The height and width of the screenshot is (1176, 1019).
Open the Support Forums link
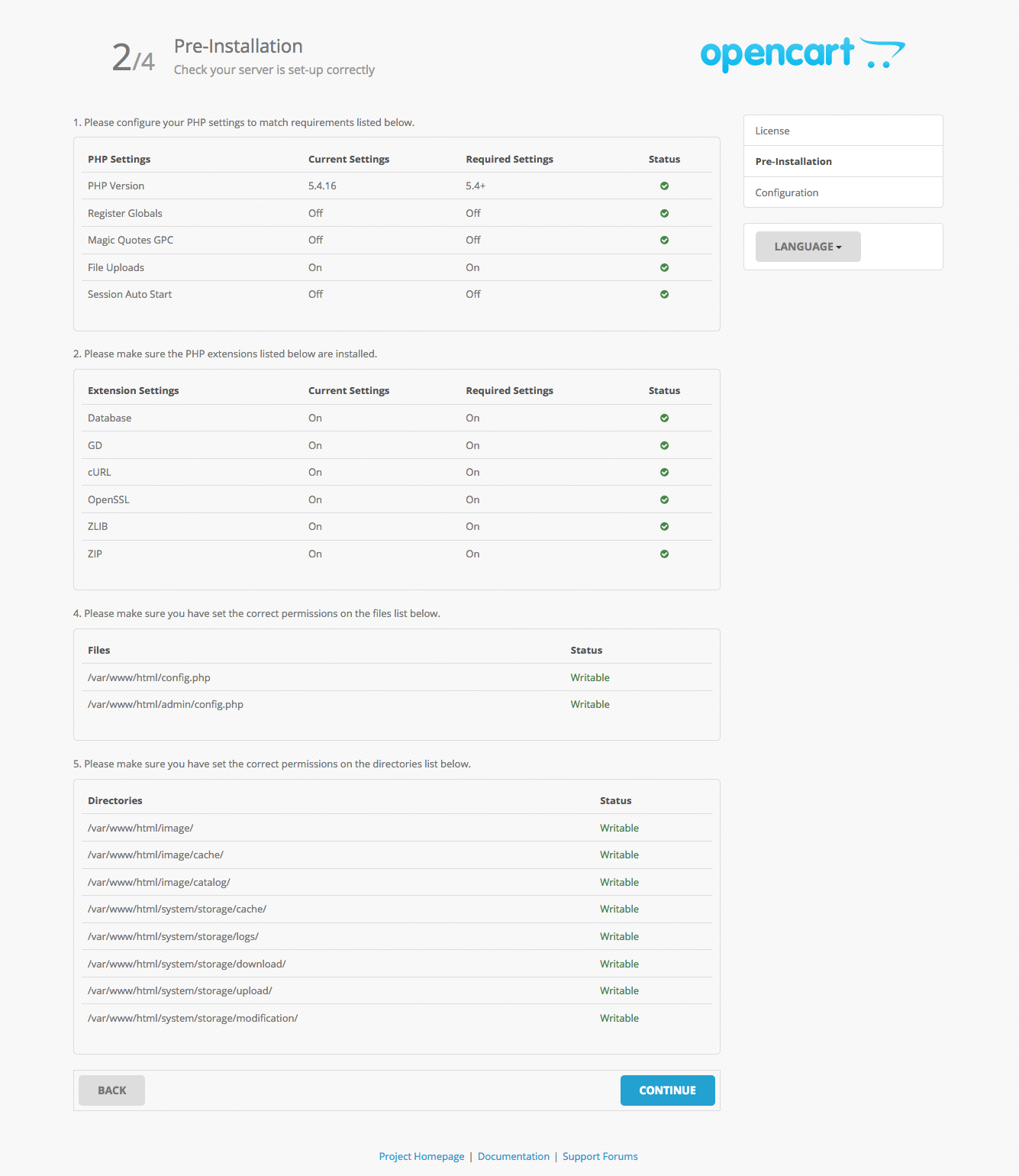[600, 1157]
